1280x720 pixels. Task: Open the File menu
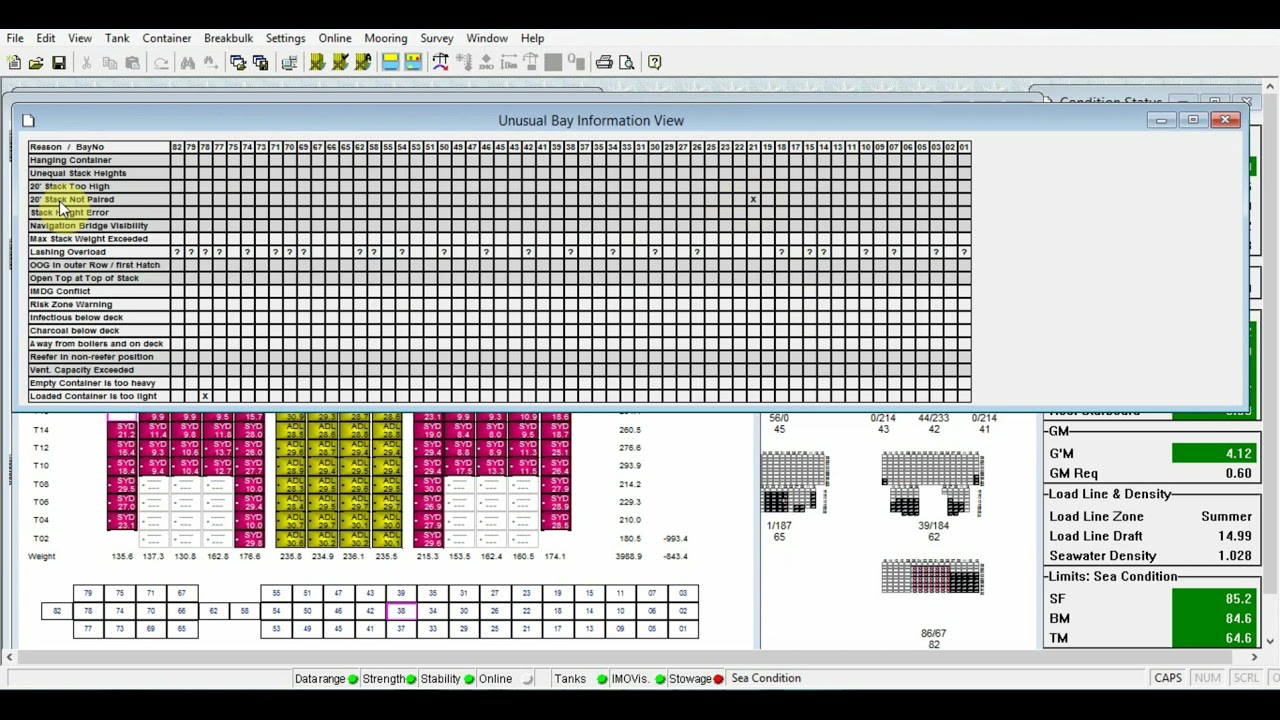pos(15,38)
